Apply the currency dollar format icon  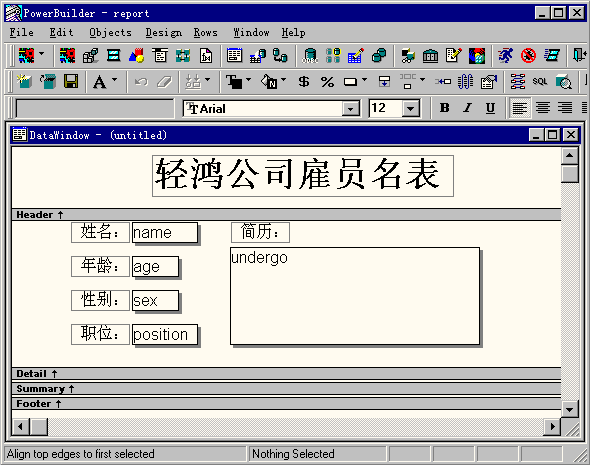click(304, 81)
